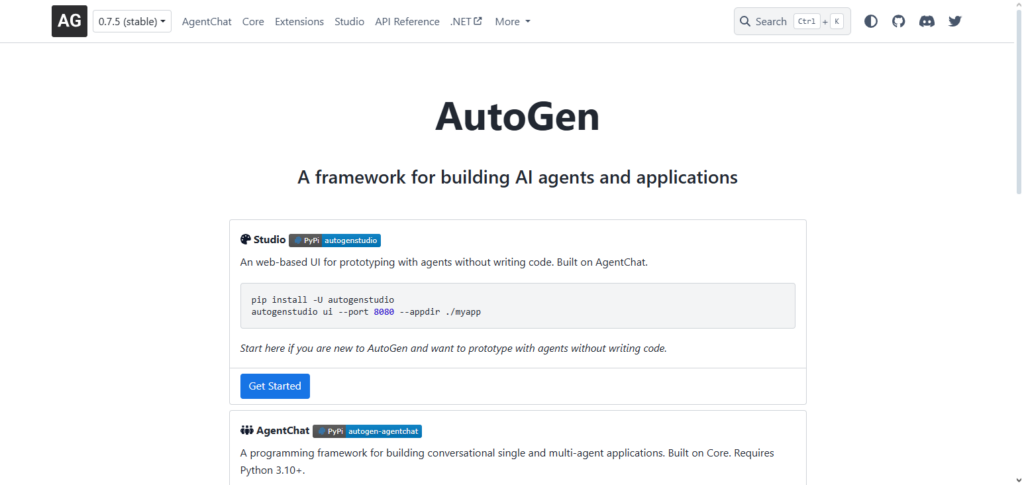Click the pip install -U autogenstudio line
The width and height of the screenshot is (1024, 485).
pyautogui.click(x=323, y=300)
